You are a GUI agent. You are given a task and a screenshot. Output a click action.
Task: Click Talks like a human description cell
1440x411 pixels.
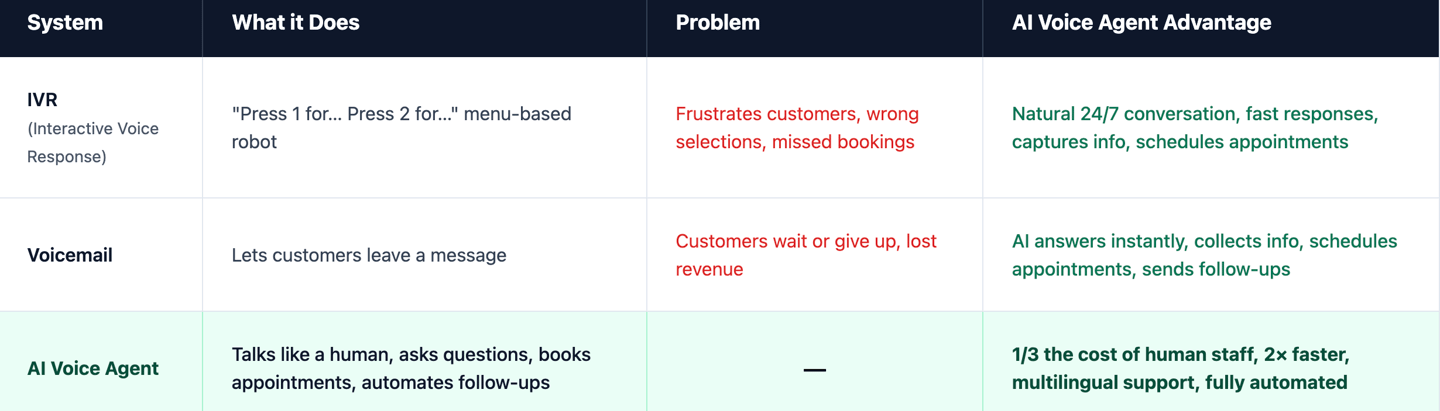click(411, 368)
